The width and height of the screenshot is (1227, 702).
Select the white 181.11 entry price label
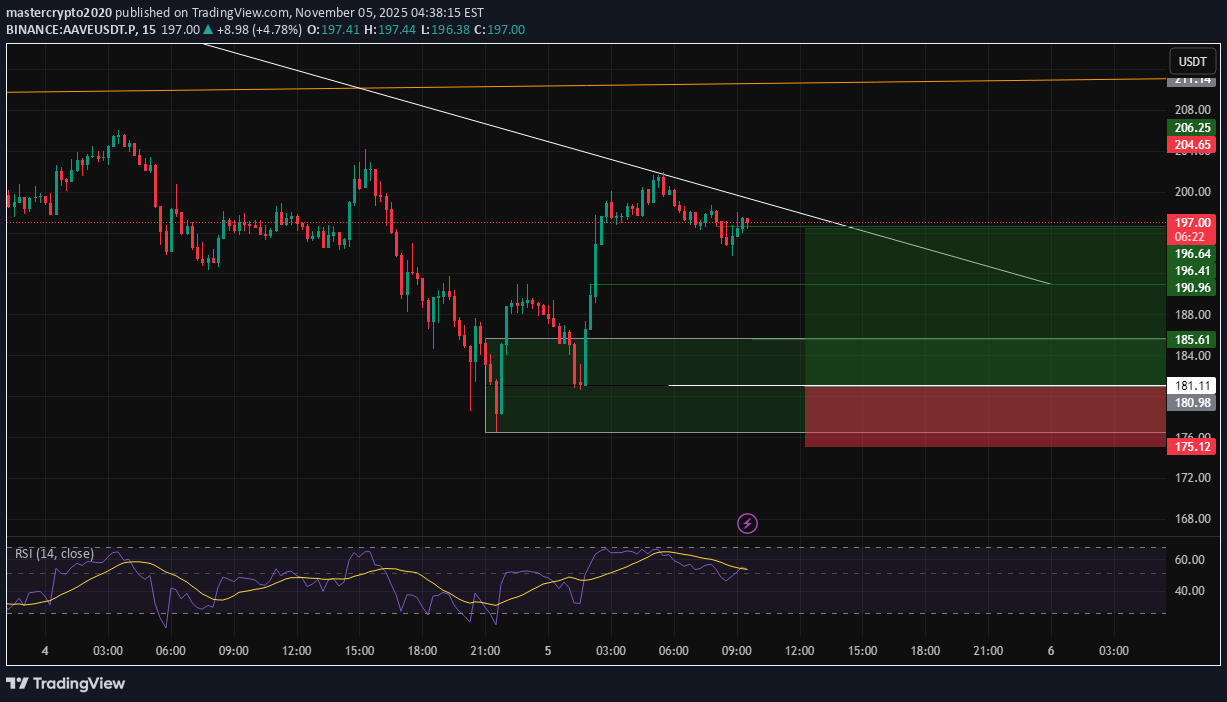point(1192,386)
